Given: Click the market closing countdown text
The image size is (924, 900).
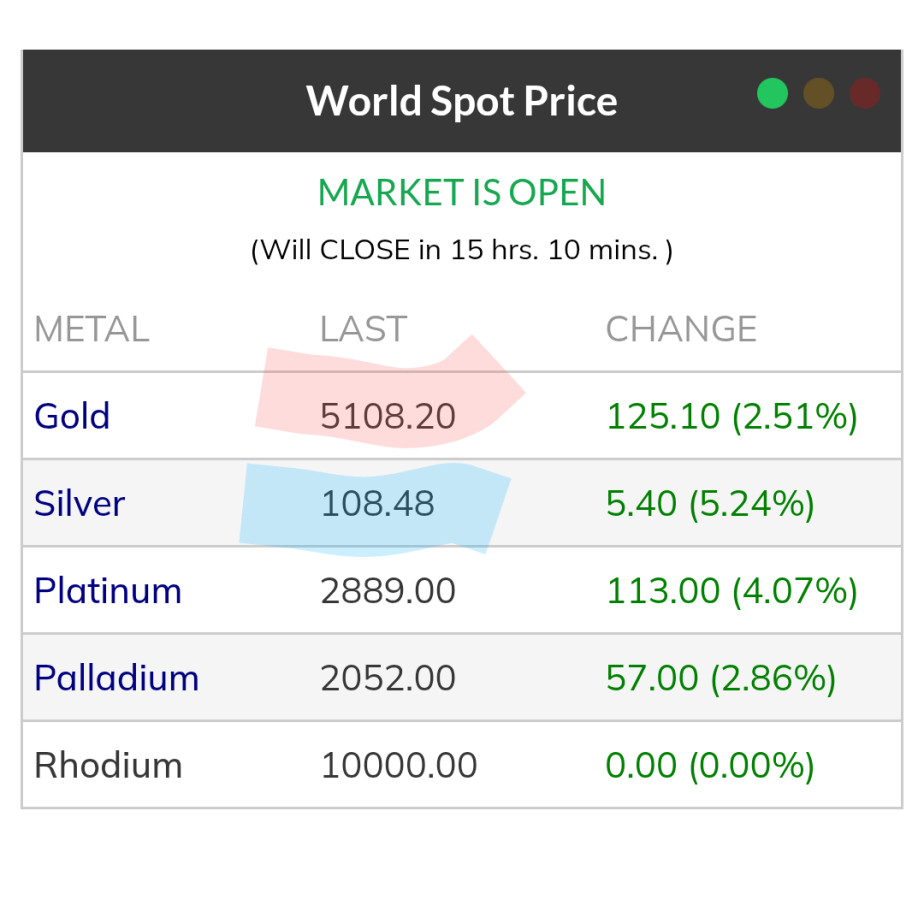Looking at the screenshot, I should (x=461, y=249).
